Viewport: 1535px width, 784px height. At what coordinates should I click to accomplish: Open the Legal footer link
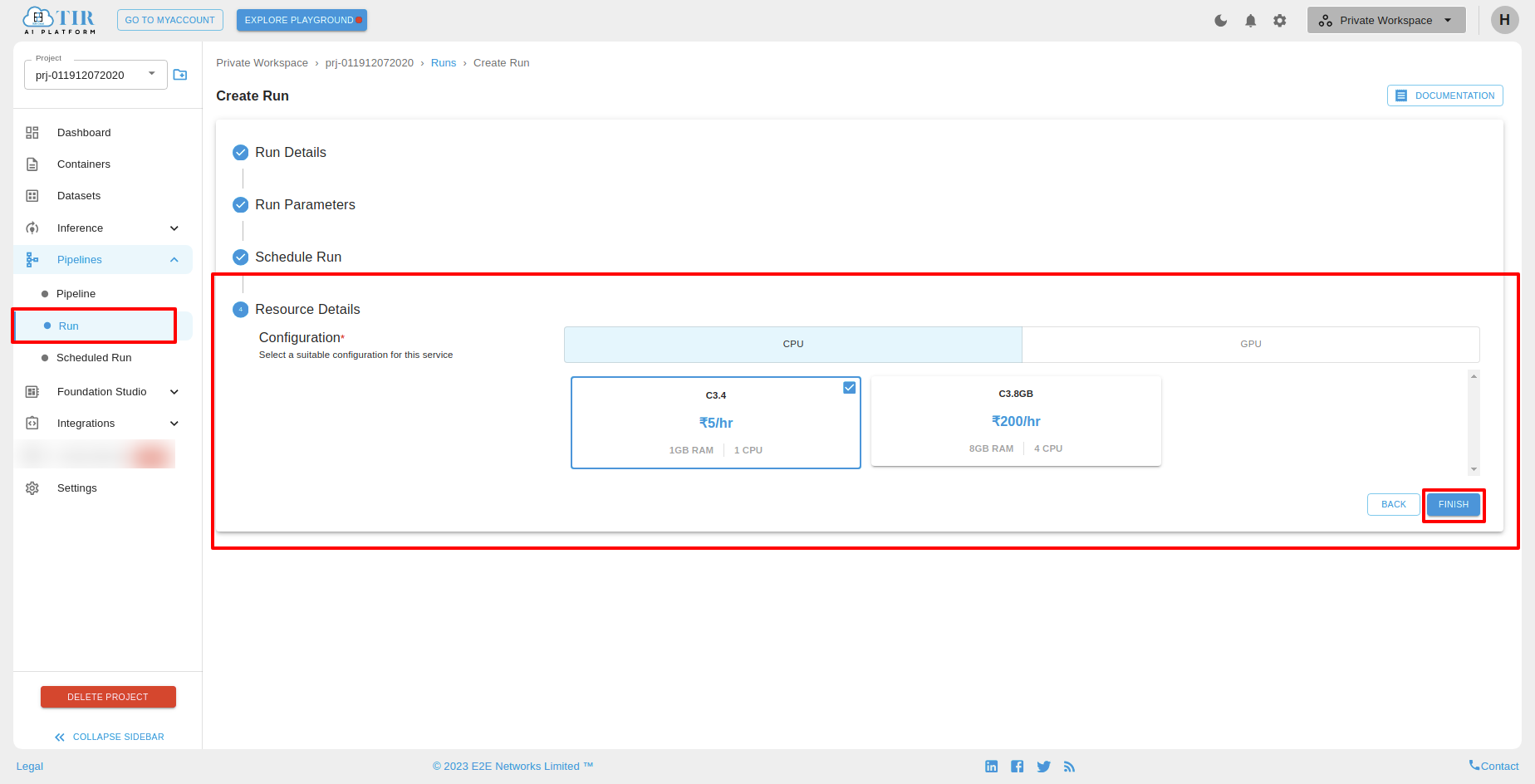tap(30, 767)
